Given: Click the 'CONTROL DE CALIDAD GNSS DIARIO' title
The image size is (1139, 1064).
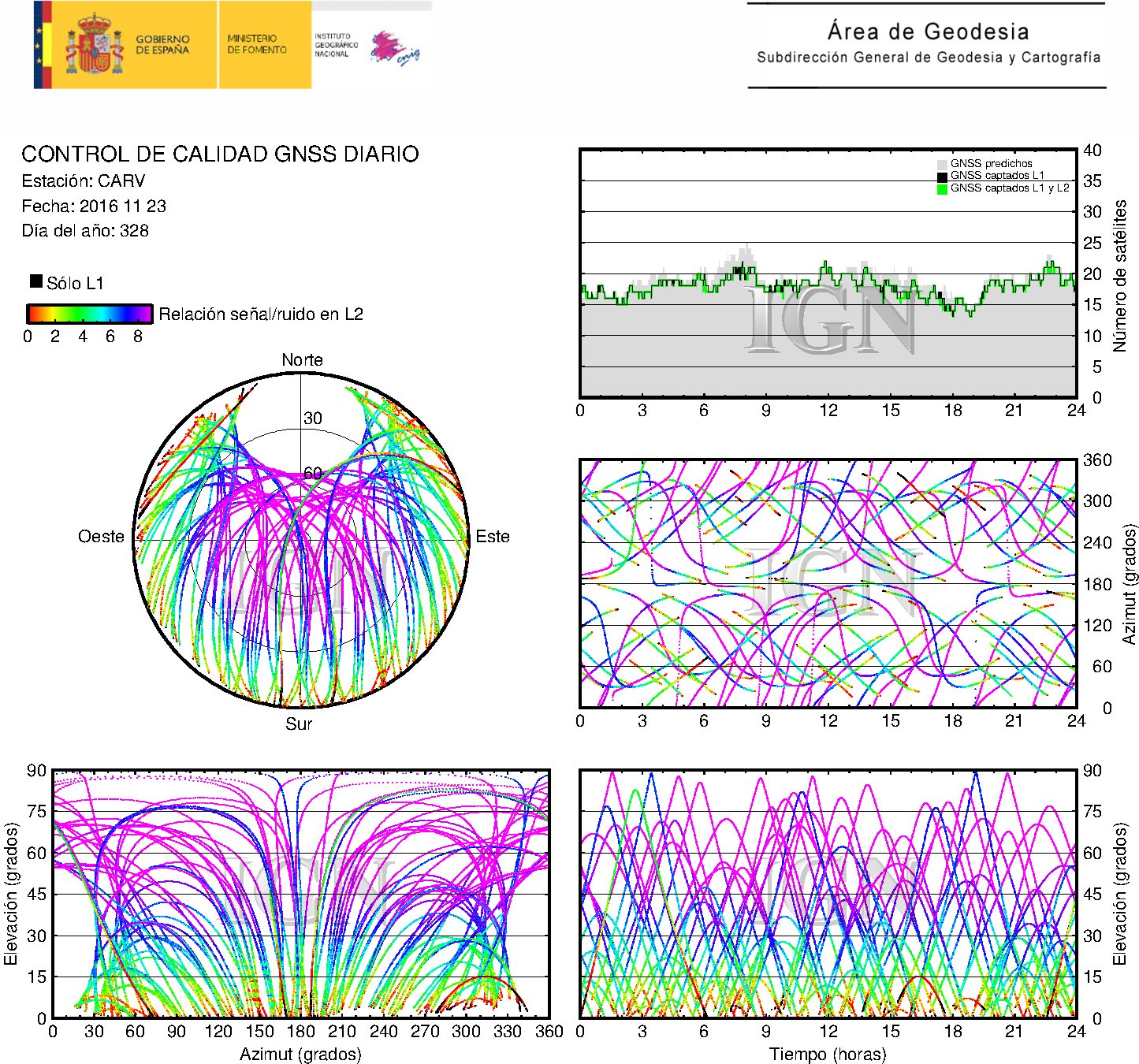Looking at the screenshot, I should 220,154.
